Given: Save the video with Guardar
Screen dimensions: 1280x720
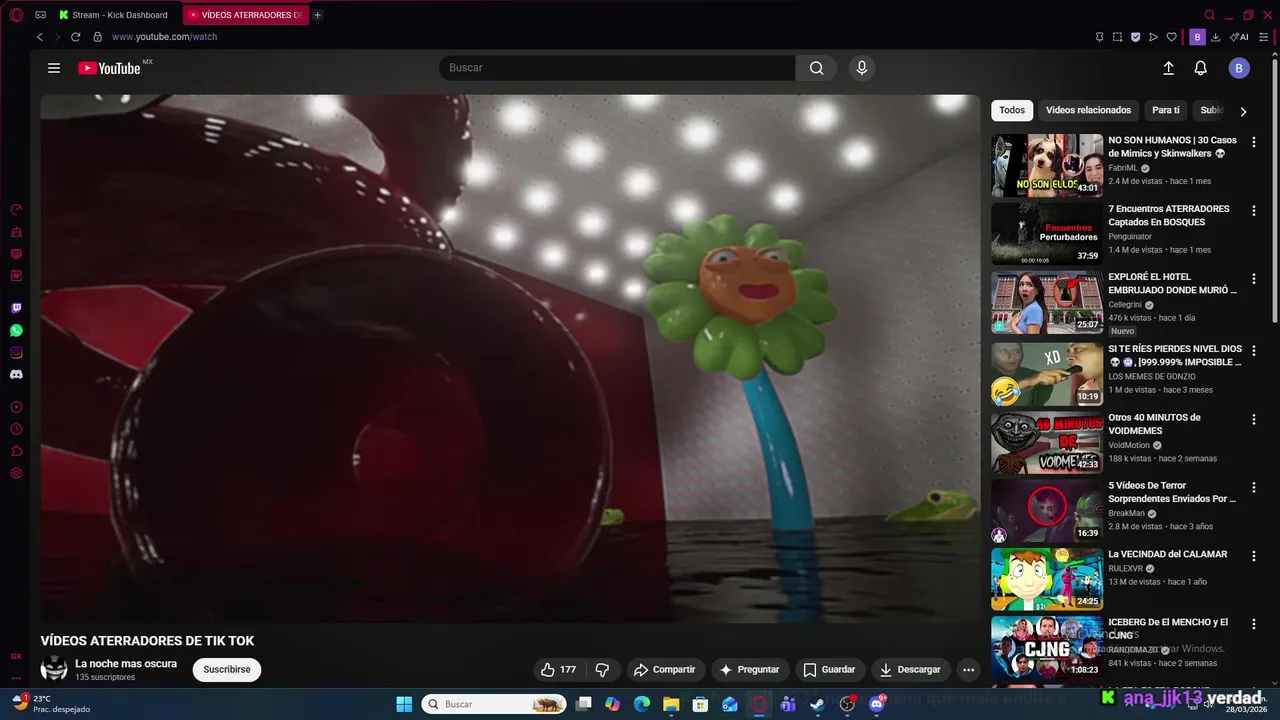Looking at the screenshot, I should 829,670.
